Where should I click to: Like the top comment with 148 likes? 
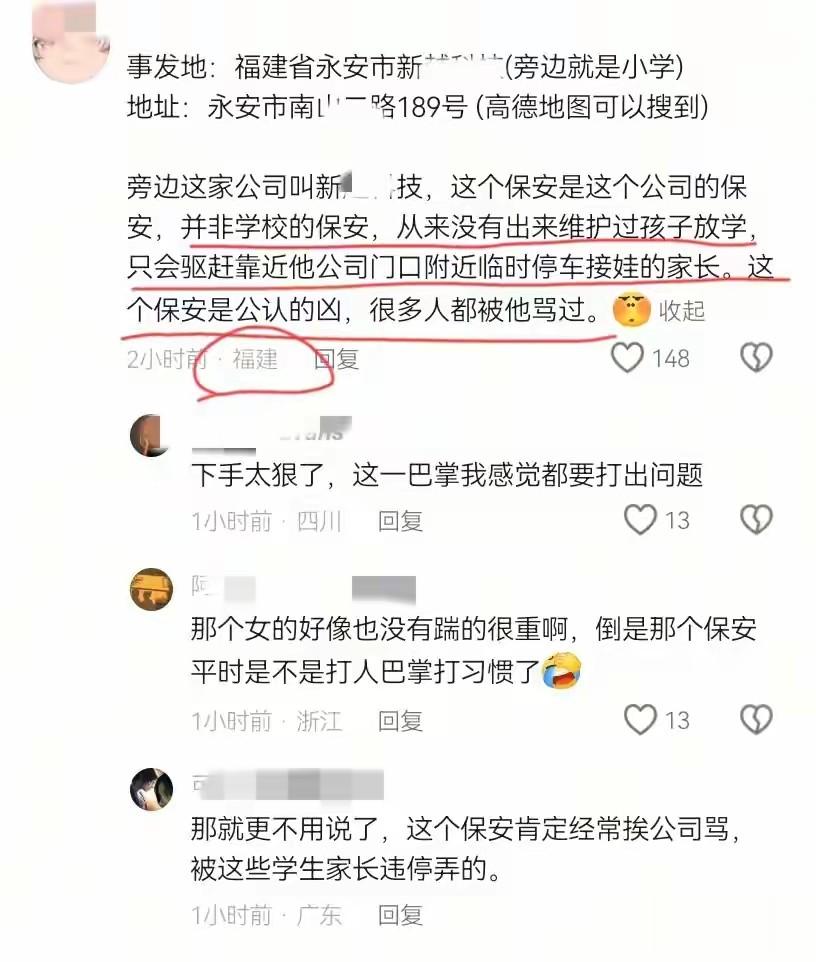click(627, 358)
